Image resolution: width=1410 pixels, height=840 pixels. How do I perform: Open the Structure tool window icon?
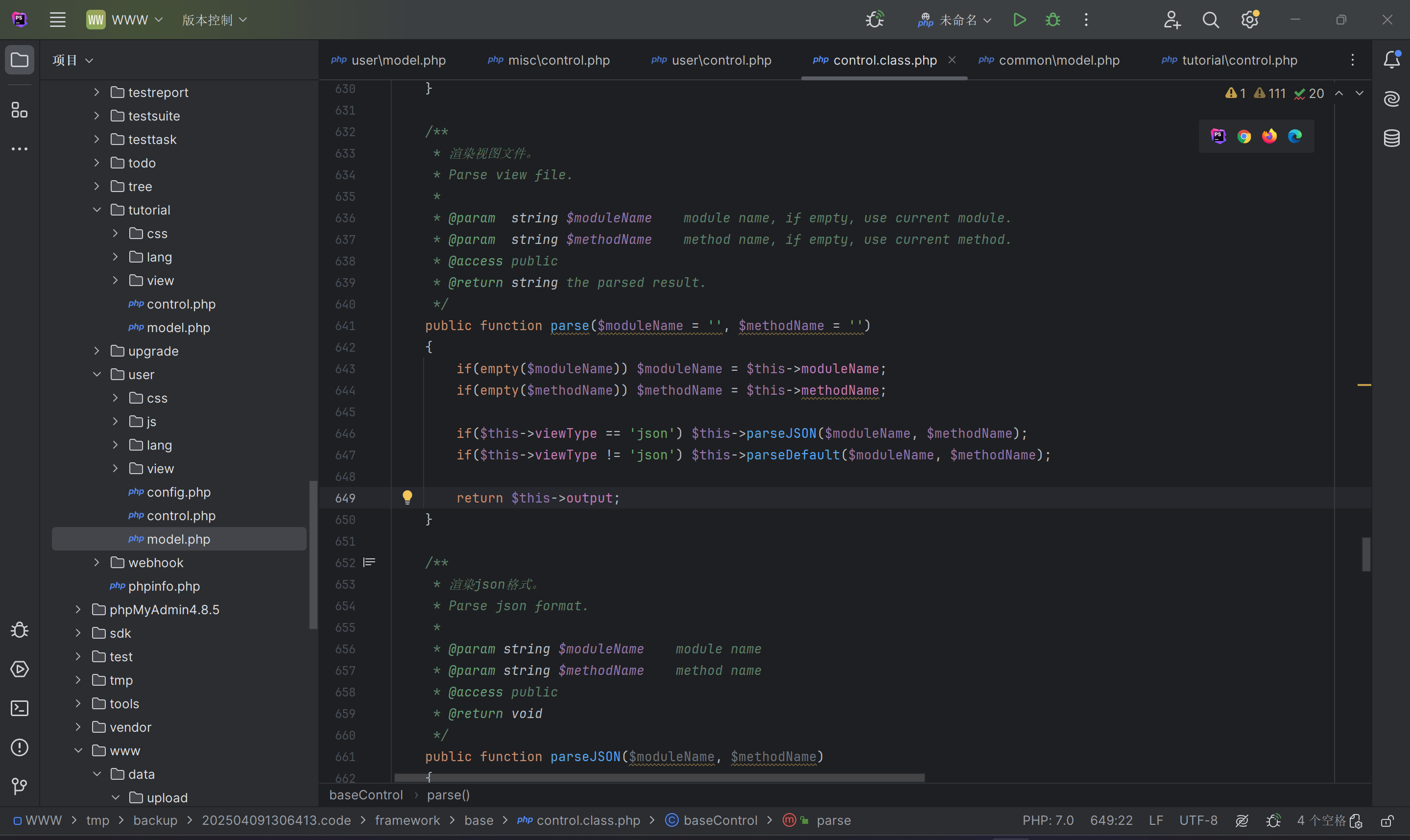pos(20,110)
